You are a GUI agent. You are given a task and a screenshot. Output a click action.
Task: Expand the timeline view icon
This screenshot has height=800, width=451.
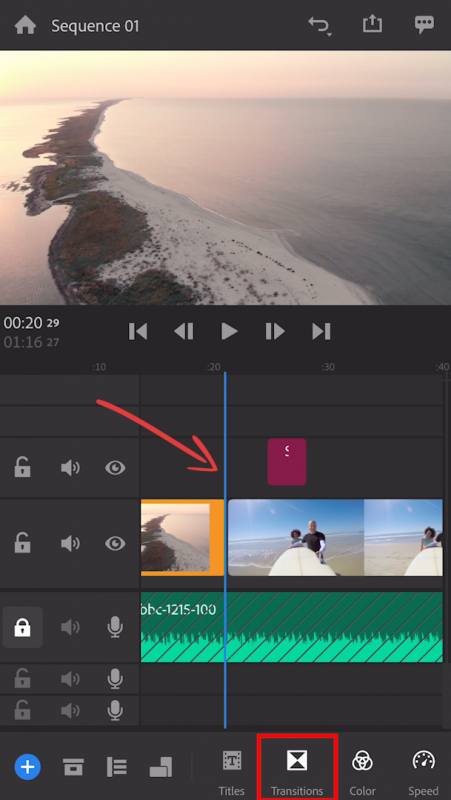161,767
